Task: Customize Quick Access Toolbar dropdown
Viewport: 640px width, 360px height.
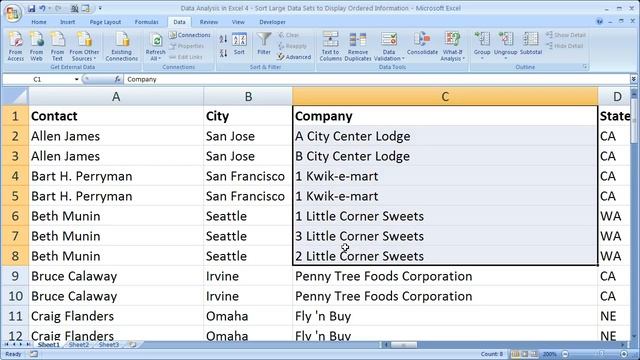Action: (x=100, y=8)
